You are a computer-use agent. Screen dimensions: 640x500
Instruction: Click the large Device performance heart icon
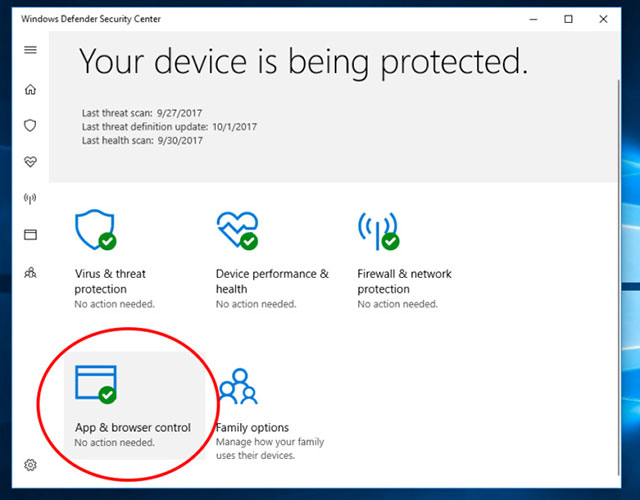pyautogui.click(x=237, y=230)
